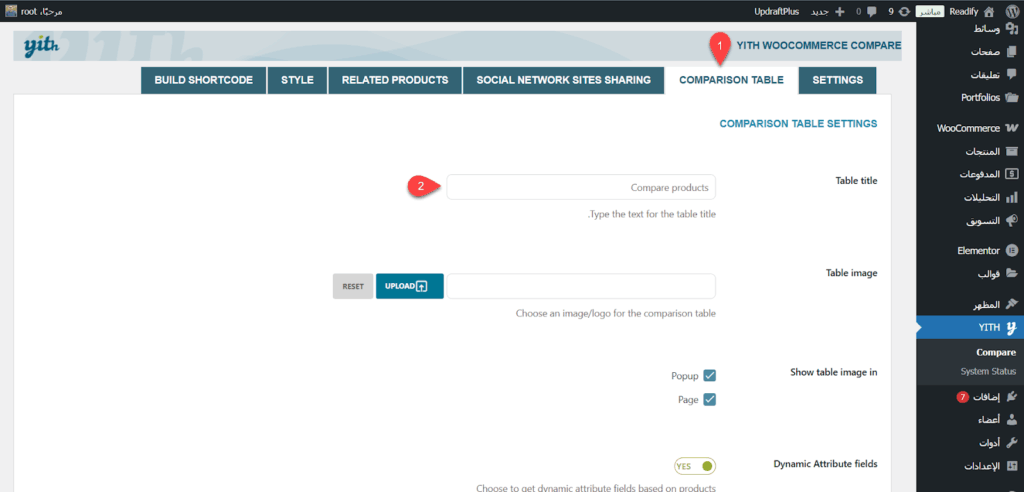The height and width of the screenshot is (492, 1024).
Task: Open أعضاء users icon in sidebar
Action: [1012, 419]
